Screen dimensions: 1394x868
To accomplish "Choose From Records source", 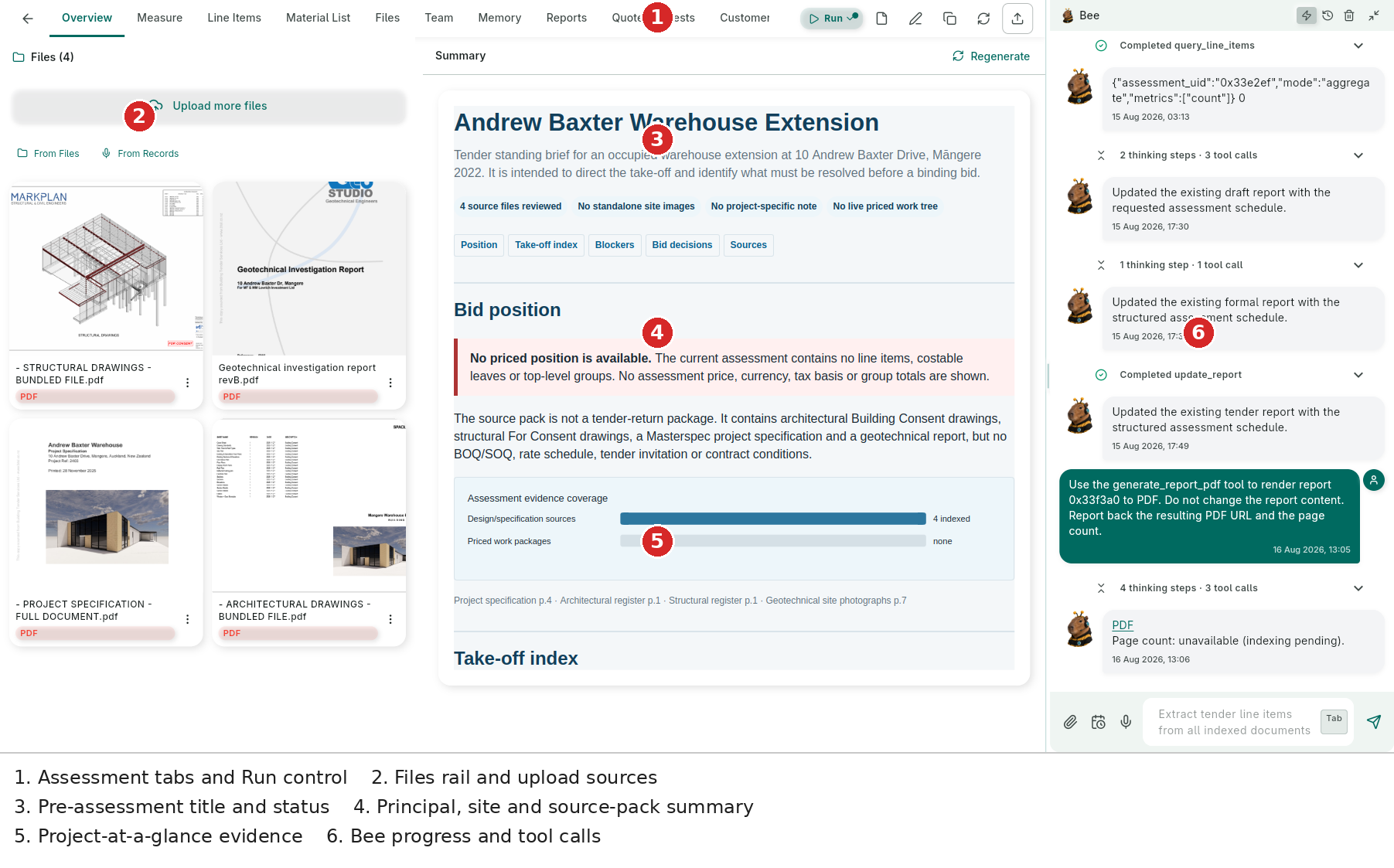I will pos(140,154).
